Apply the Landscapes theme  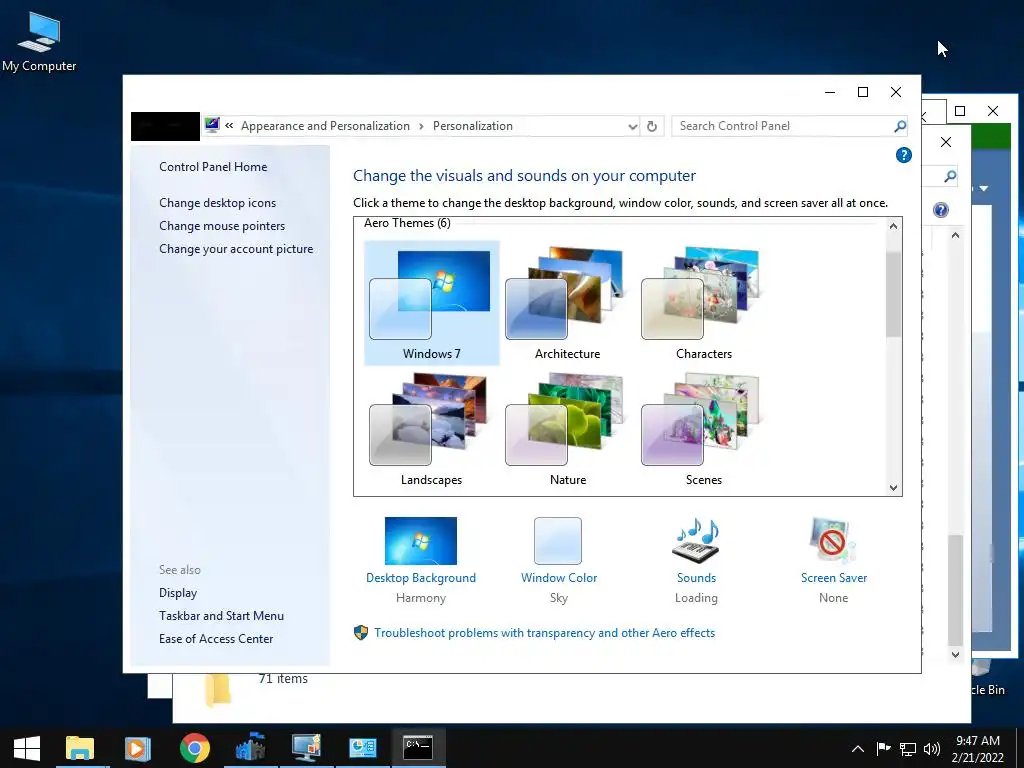click(x=431, y=430)
